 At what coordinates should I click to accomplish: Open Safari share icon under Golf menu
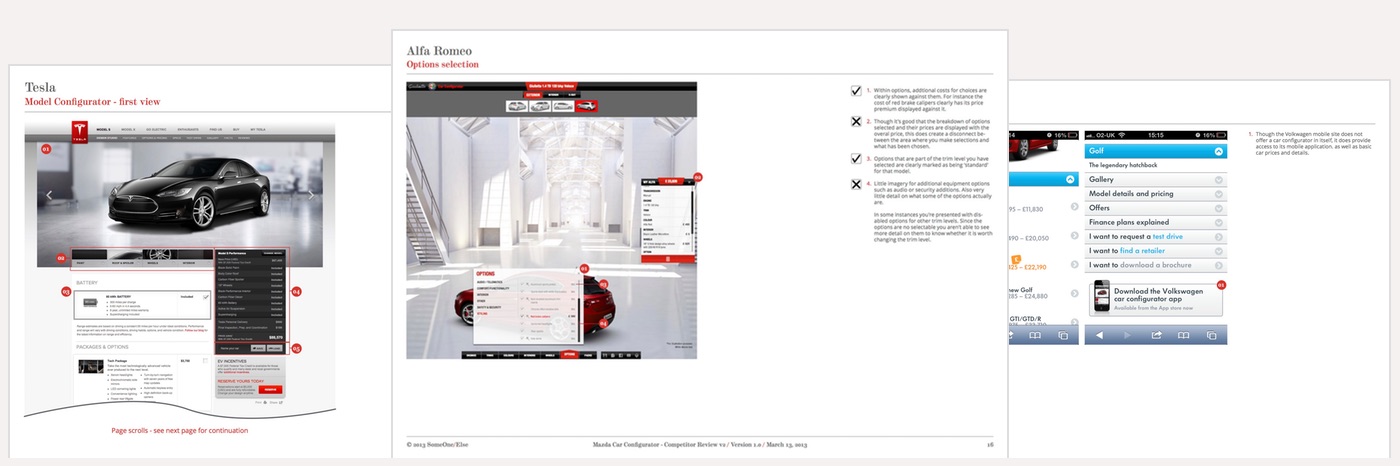pyautogui.click(x=1156, y=335)
